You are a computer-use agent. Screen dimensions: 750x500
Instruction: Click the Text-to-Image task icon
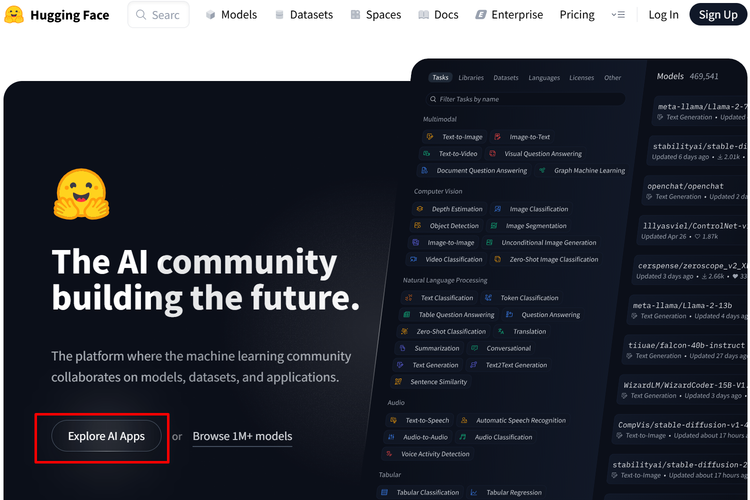click(430, 137)
